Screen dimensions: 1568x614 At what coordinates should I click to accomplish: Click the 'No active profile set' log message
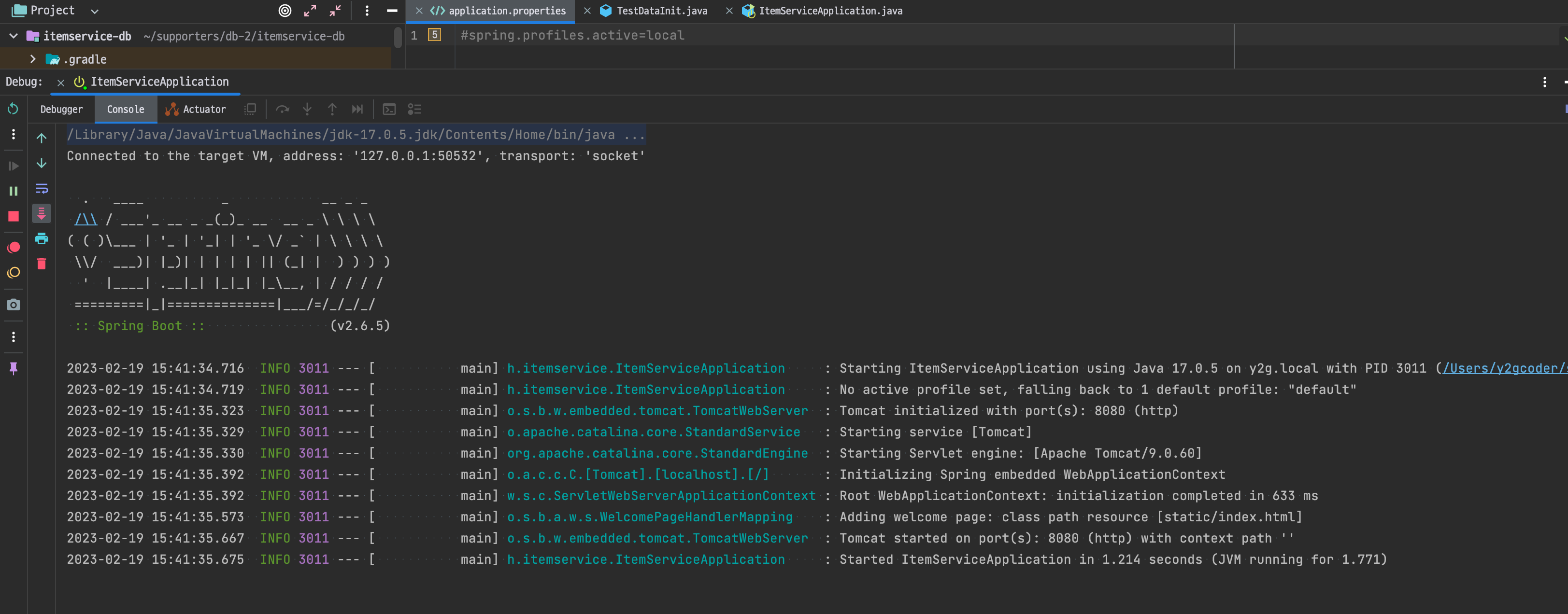pyautogui.click(x=1098, y=390)
